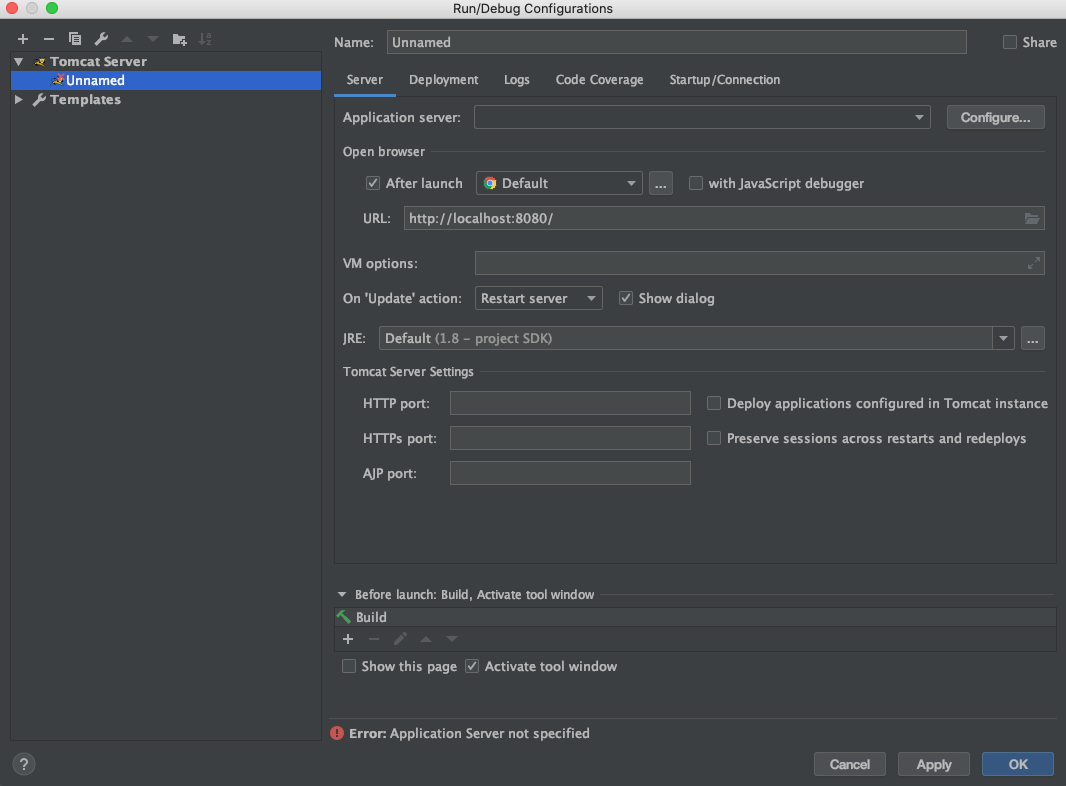1066x786 pixels.
Task: Uncheck Activate tool window checkbox
Action: 472,666
